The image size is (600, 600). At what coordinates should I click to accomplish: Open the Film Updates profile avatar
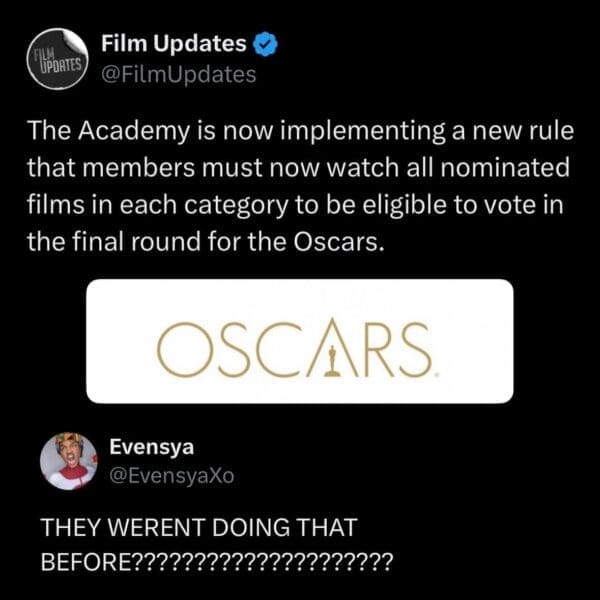coord(58,59)
